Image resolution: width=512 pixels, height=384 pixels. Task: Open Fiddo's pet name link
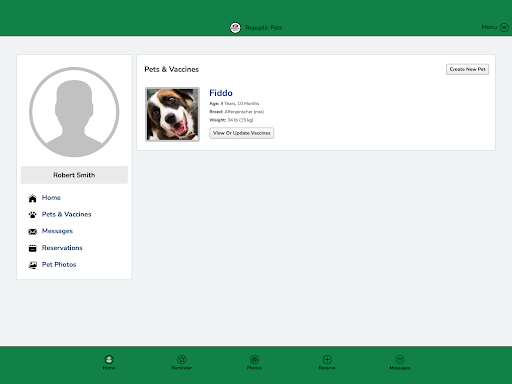(x=221, y=93)
